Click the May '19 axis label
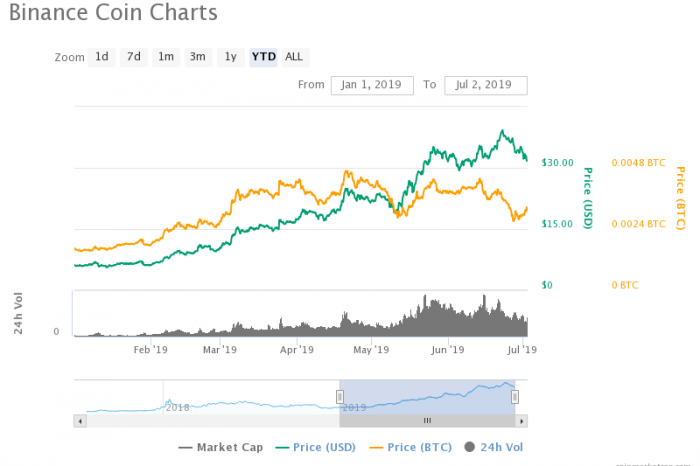 pos(371,350)
